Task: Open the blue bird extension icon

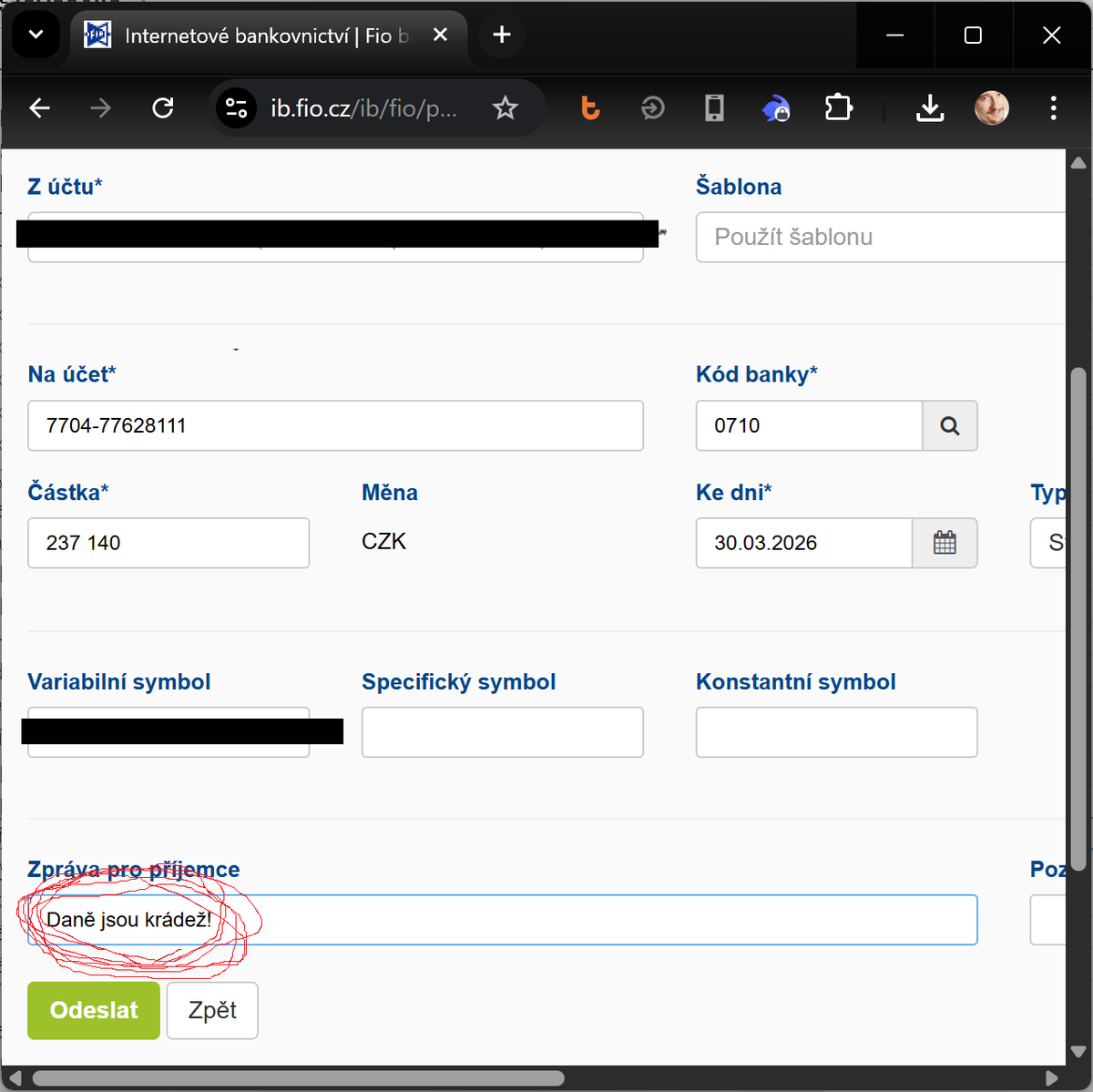Action: pos(776,108)
